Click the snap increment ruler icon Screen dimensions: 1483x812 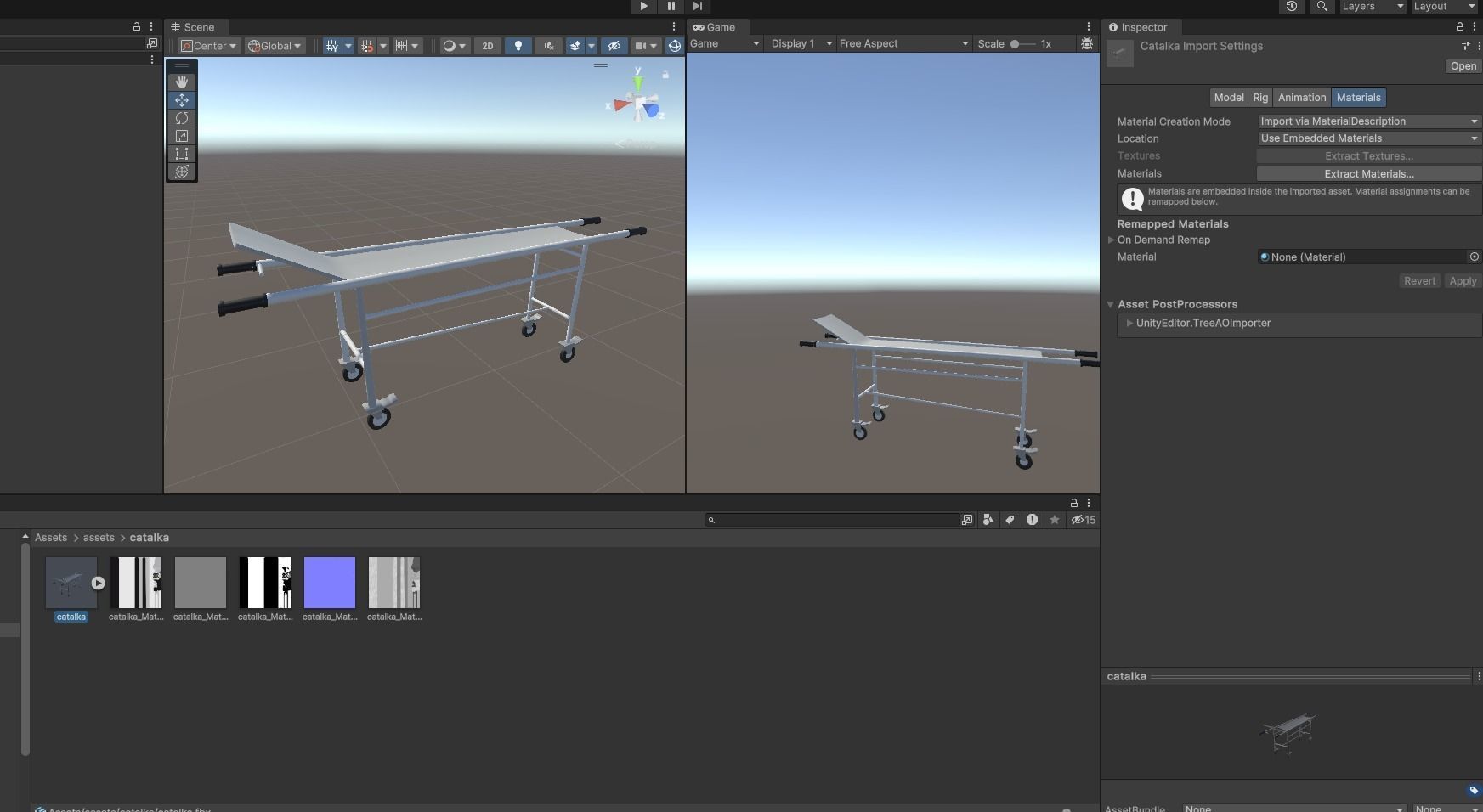click(x=402, y=46)
